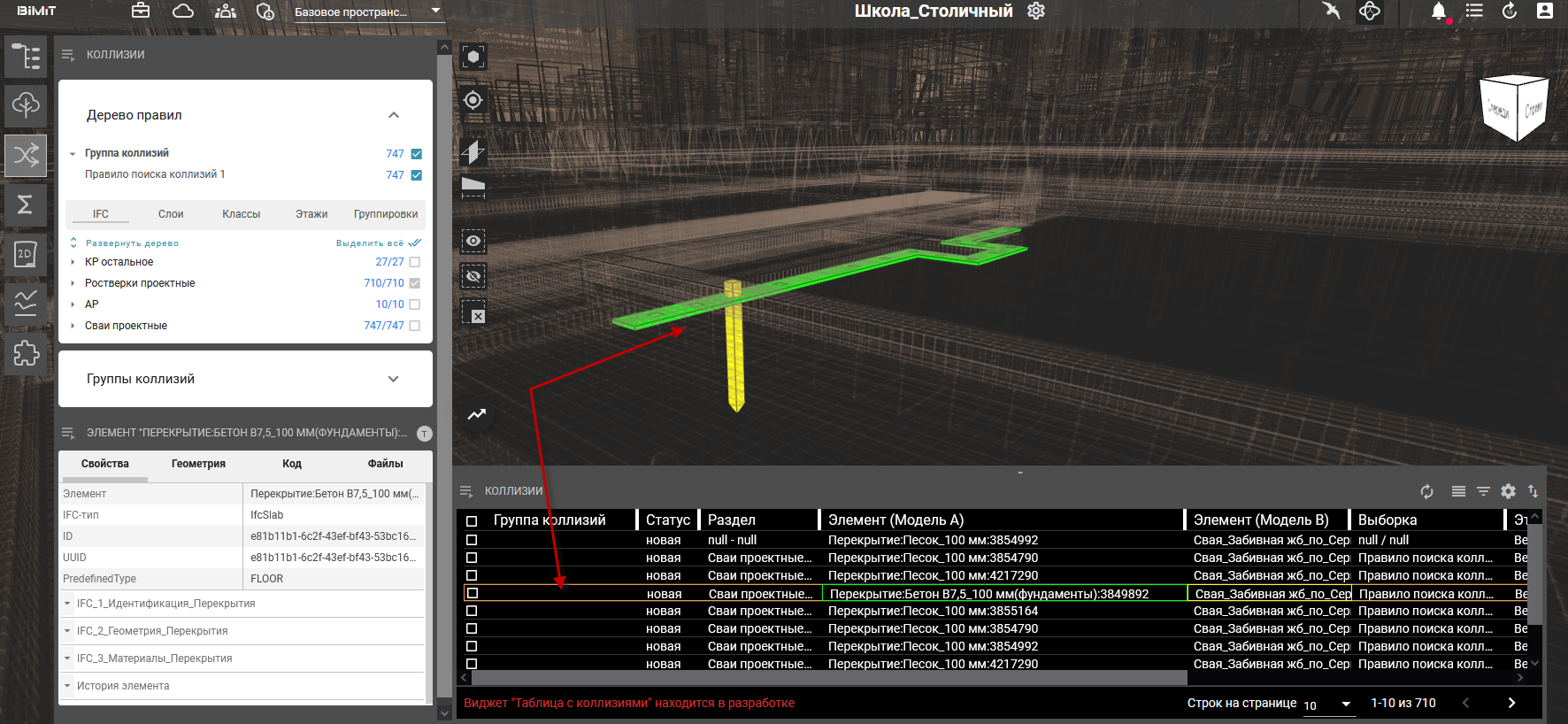Expand the Группы коллизий panel
The height and width of the screenshot is (724, 1568).
pos(394,379)
